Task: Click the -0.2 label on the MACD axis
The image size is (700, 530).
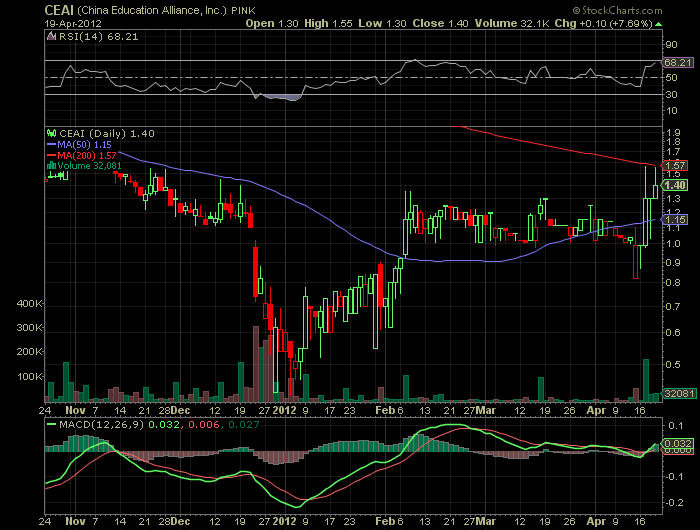Action: pos(674,503)
